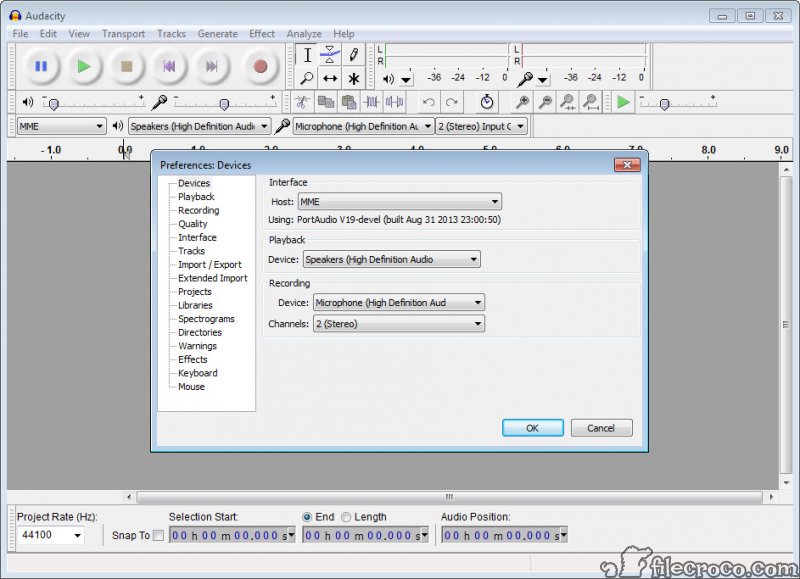Click Cancel in Preferences dialog
The width and height of the screenshot is (800, 579).
[602, 428]
